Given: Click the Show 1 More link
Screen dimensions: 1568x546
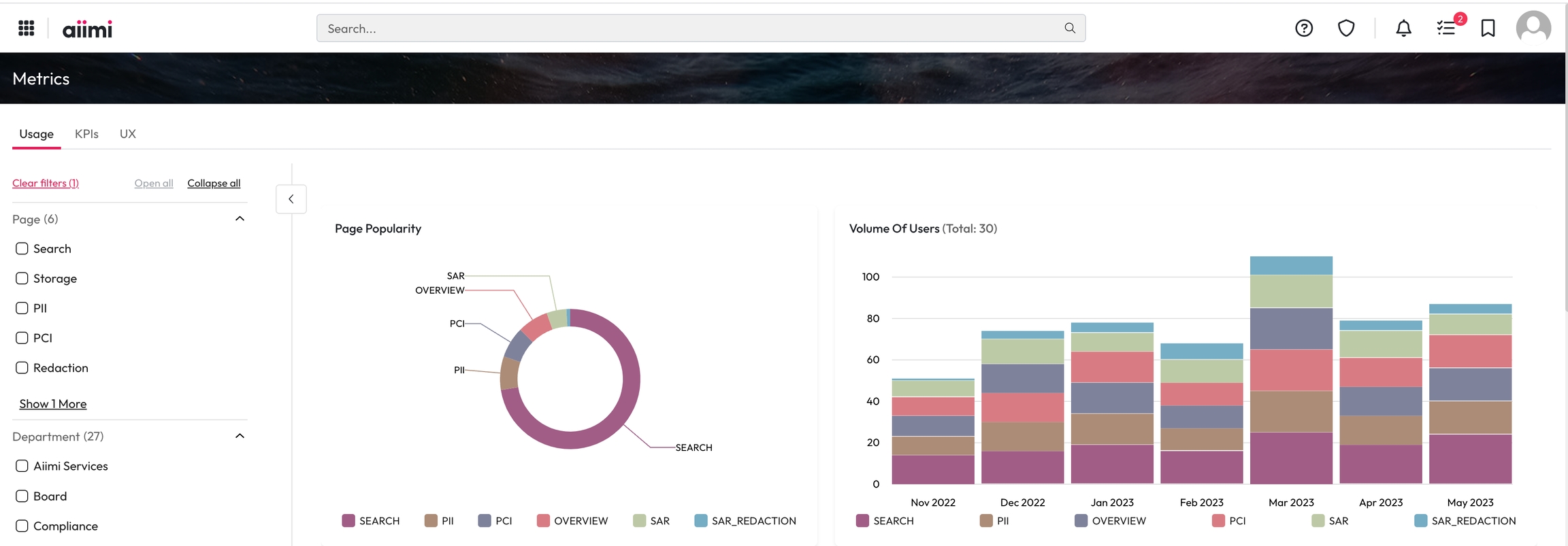Looking at the screenshot, I should point(53,404).
